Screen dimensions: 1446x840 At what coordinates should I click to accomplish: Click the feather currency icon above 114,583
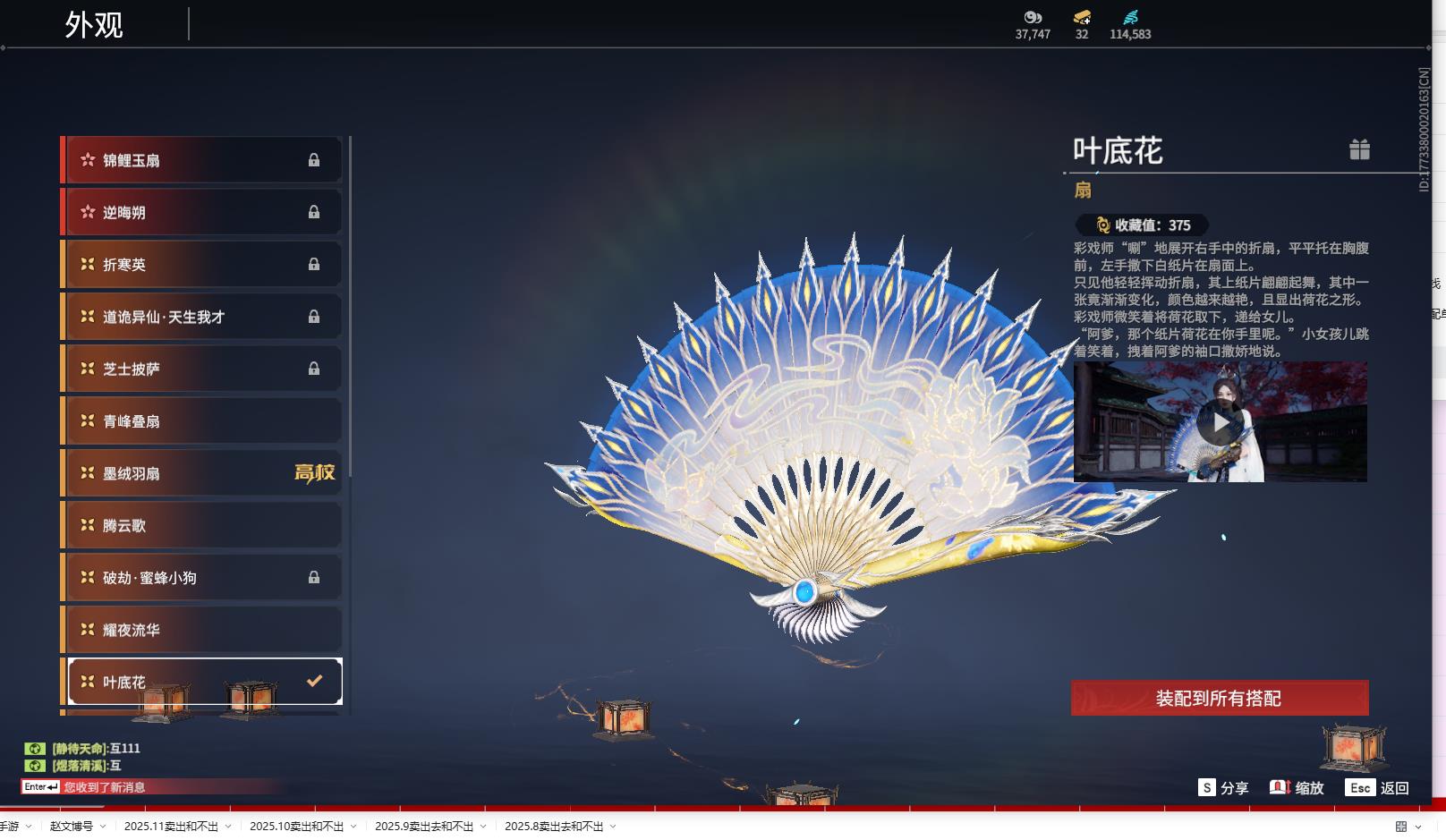click(x=1130, y=17)
